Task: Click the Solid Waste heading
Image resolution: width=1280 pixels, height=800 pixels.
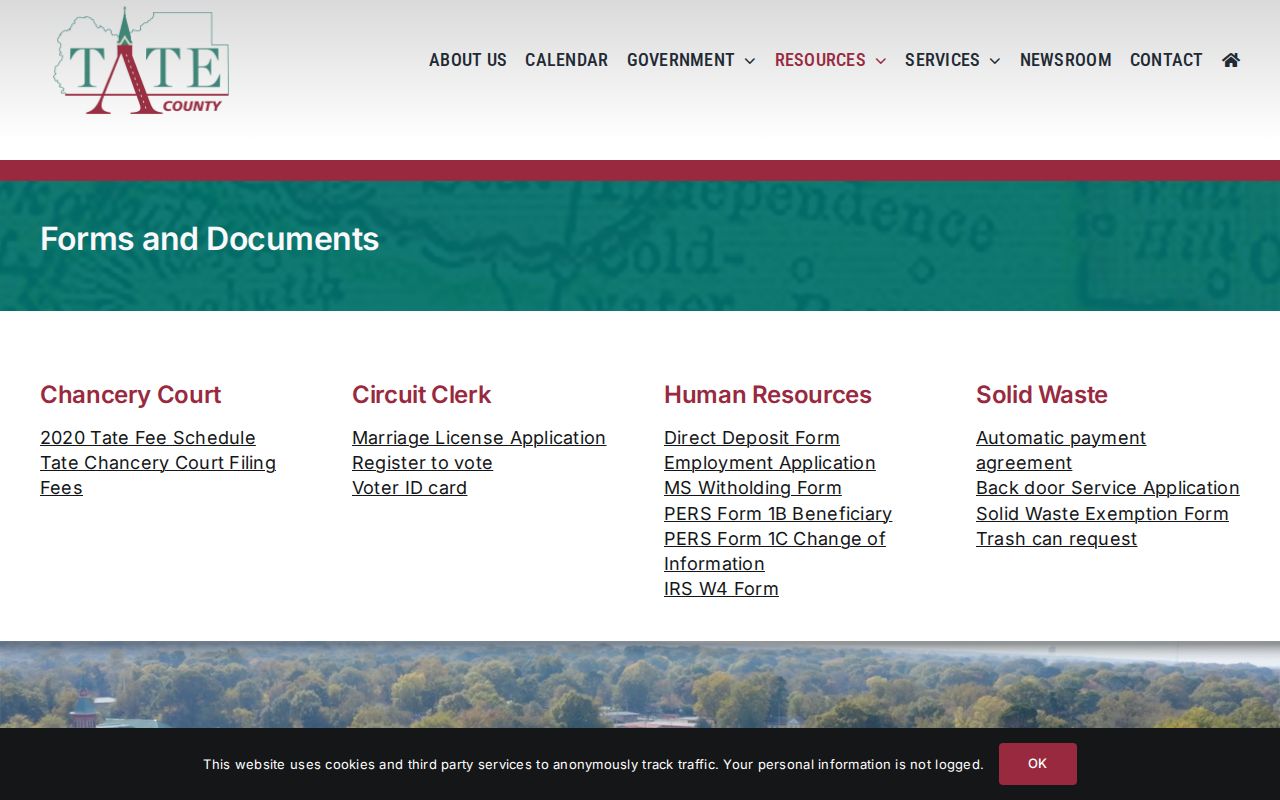Action: tap(1042, 395)
